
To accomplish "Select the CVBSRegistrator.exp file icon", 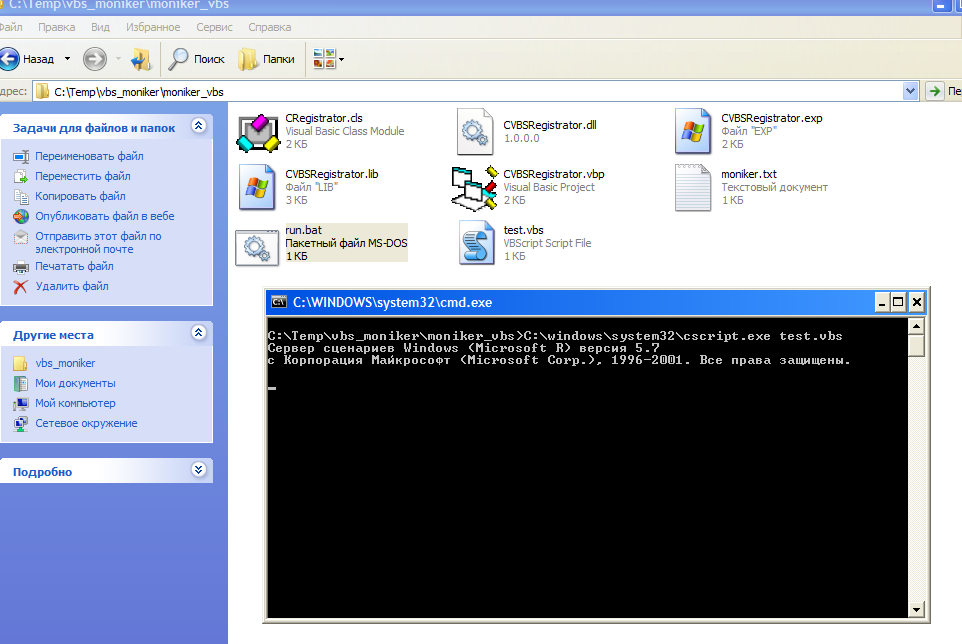I will tap(693, 131).
